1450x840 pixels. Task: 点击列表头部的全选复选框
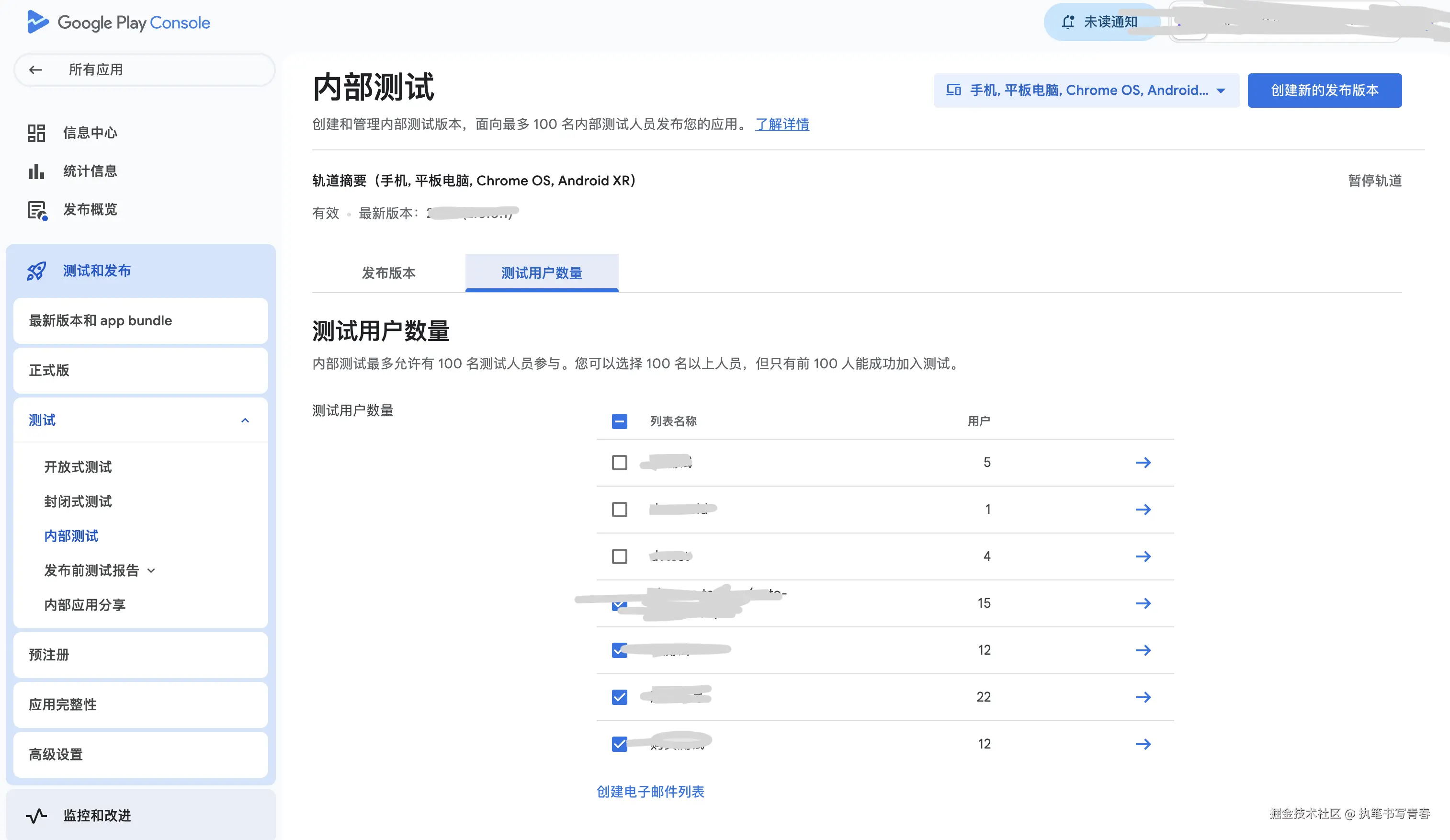coord(619,421)
